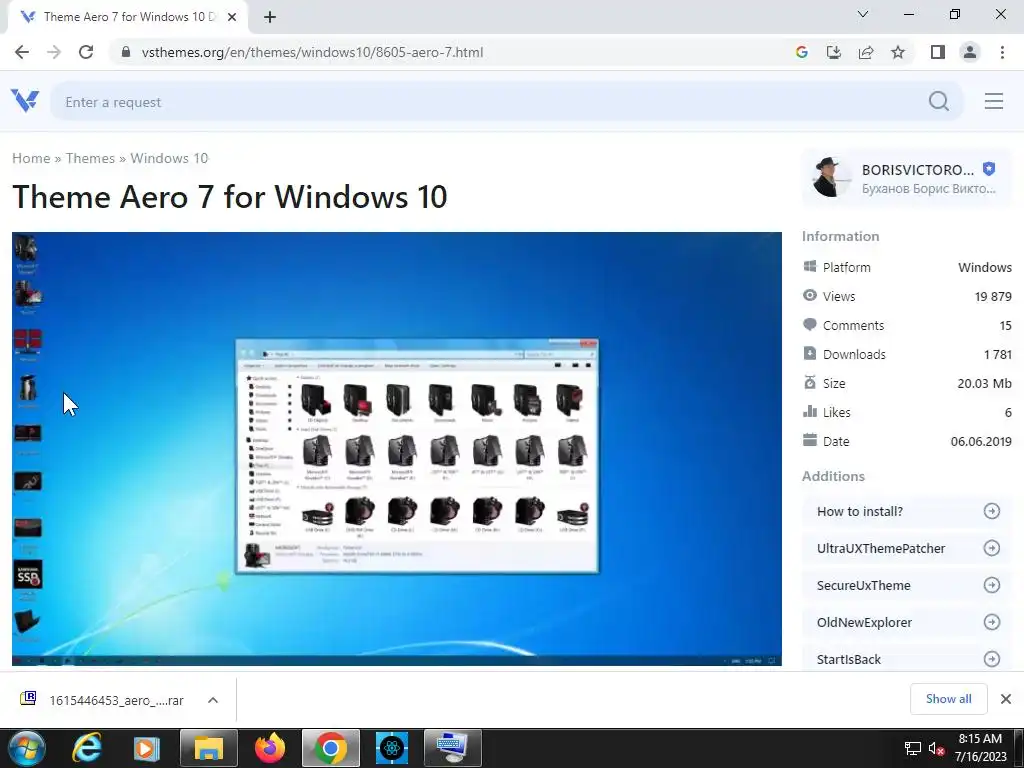Click the Size value 20.03 Mb

pos(984,383)
